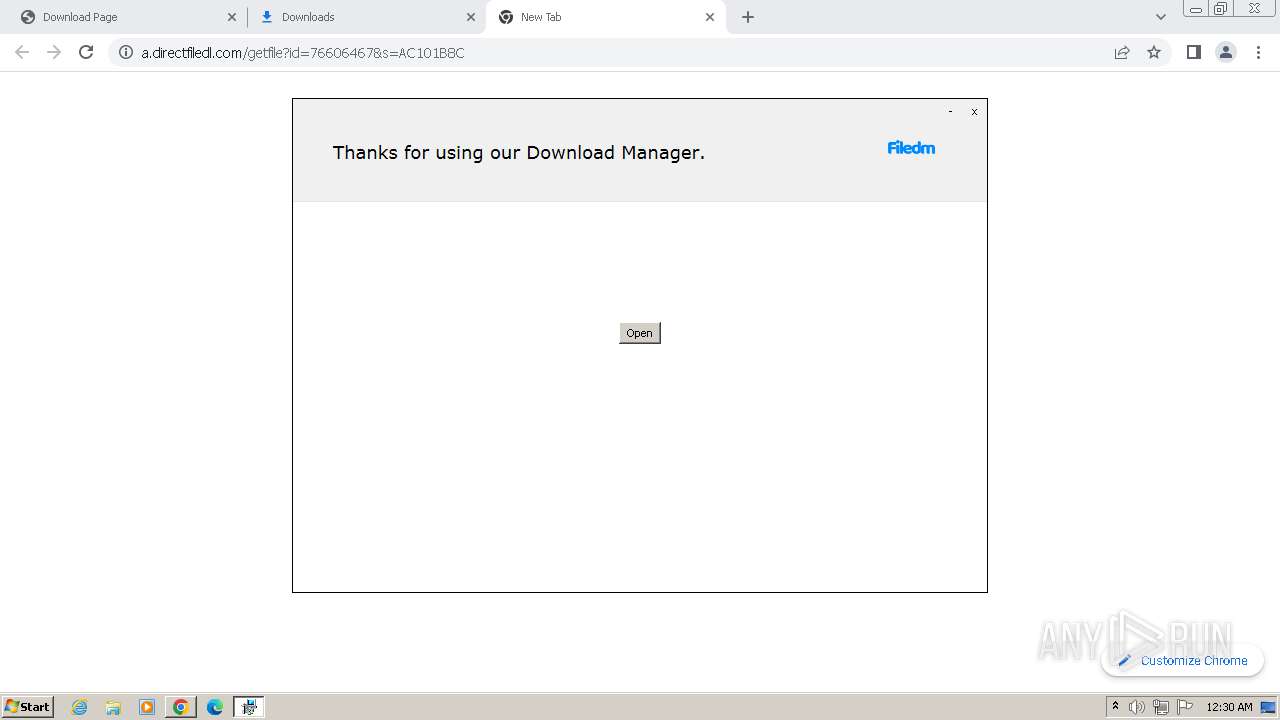Reload the current page
Screen dimensions: 1280x720
[86, 52]
